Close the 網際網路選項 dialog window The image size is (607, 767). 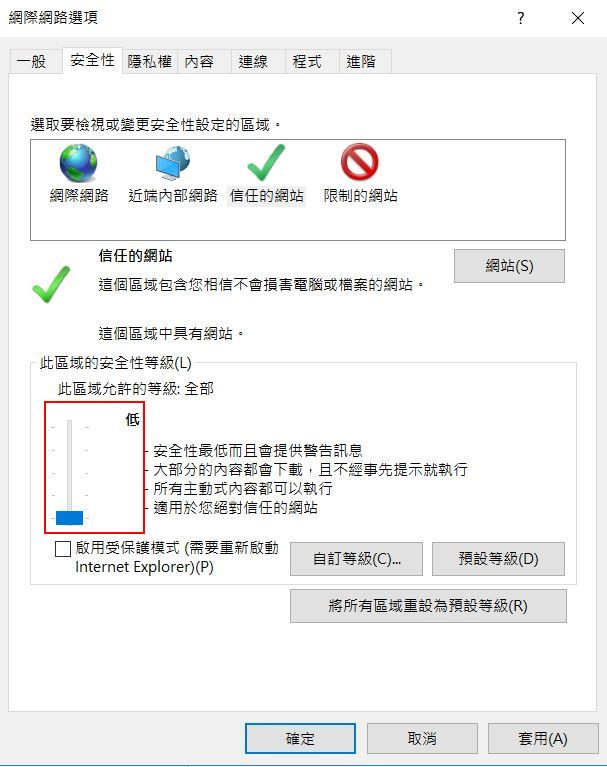click(x=578, y=18)
